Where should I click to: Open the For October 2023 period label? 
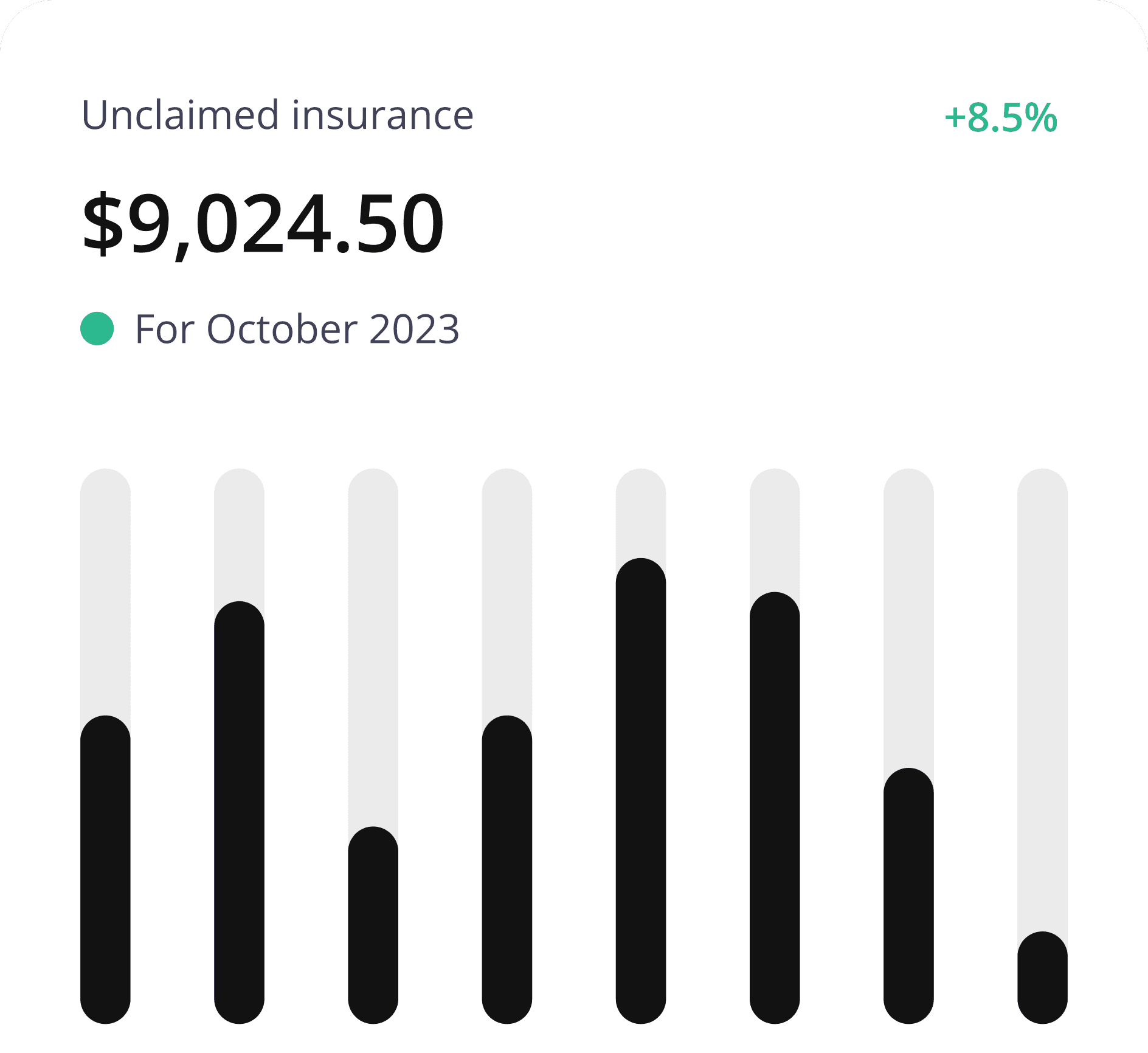coord(297,329)
